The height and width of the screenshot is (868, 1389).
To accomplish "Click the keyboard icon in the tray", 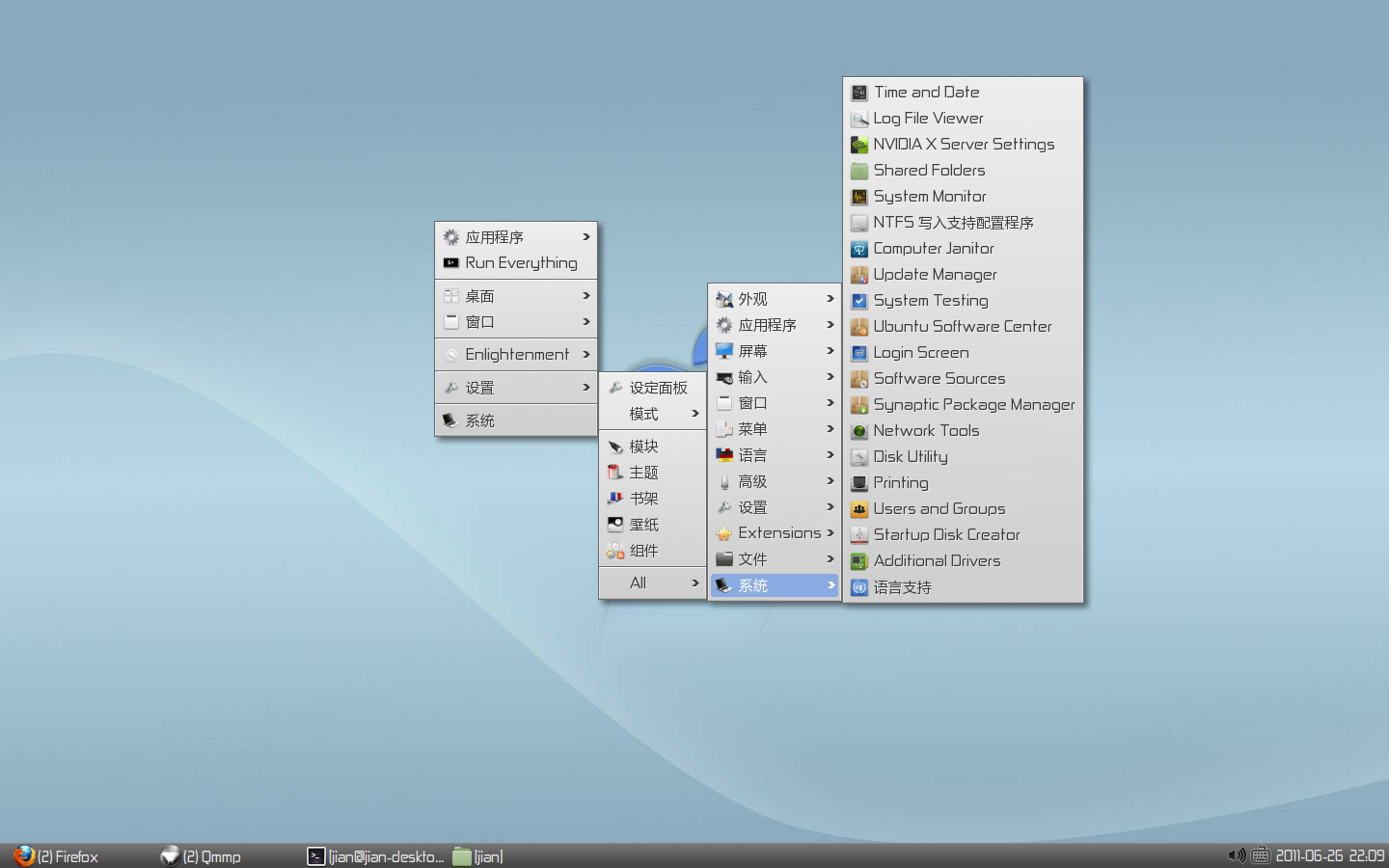I will [1261, 855].
